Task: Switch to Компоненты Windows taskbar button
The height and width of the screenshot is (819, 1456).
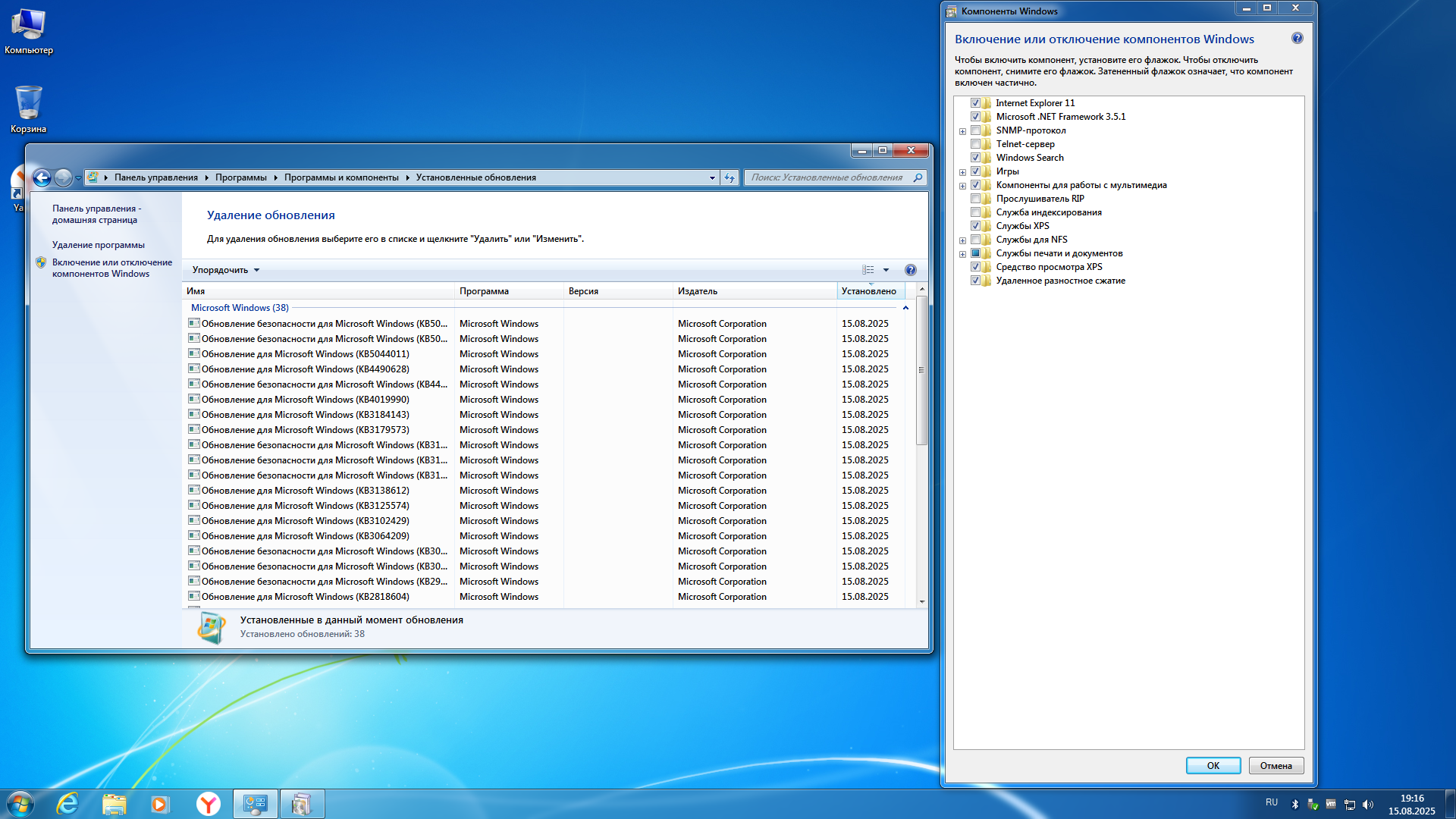Action: coord(302,804)
